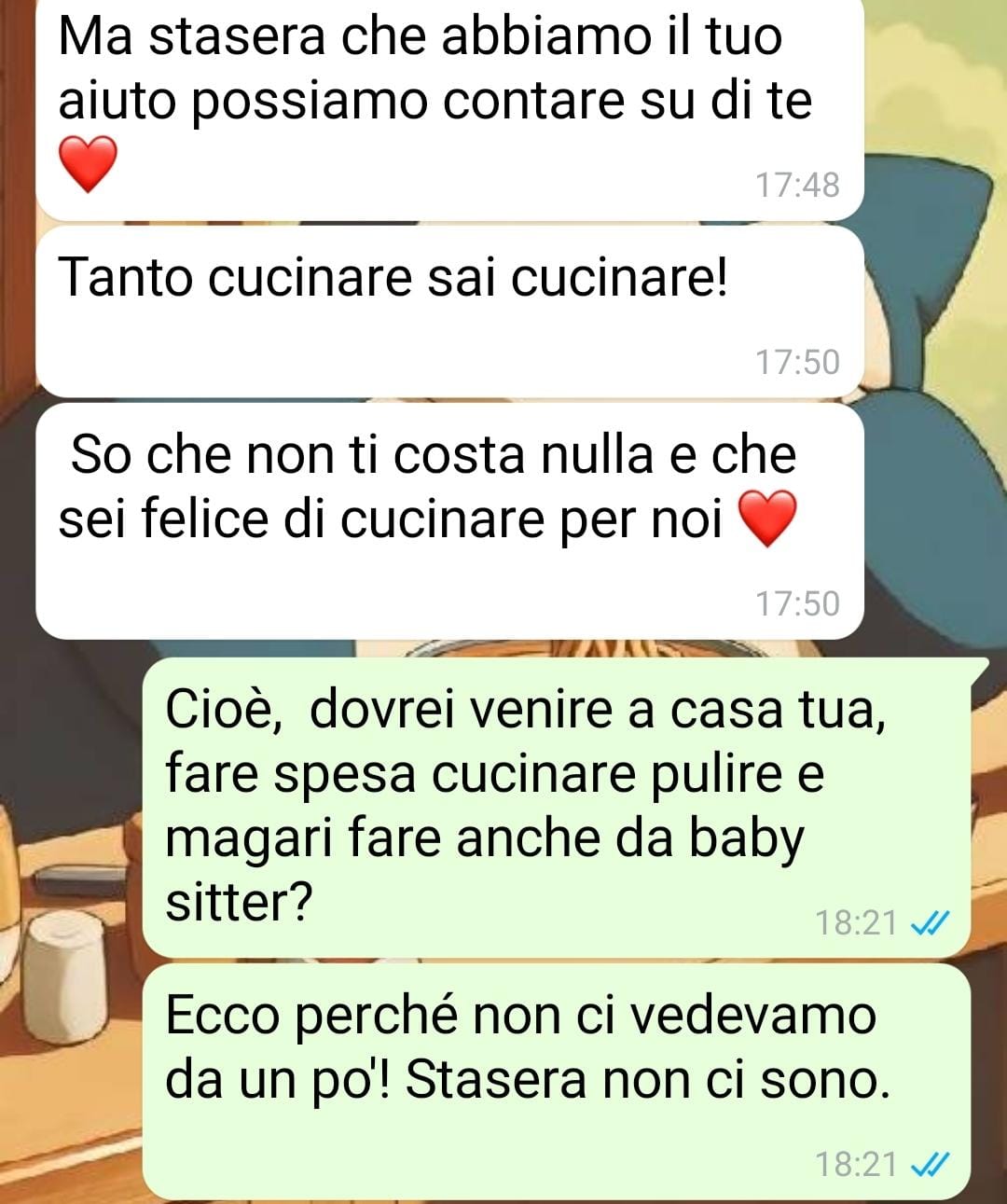
Task: Tap the text 'Stasera non ci sono.'
Action: pos(647,1080)
